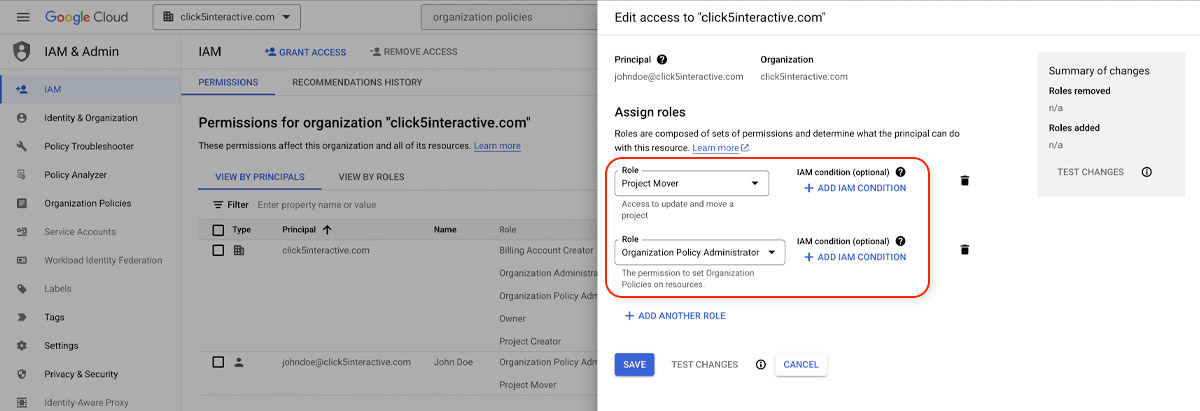
Task: Click the Settings gear icon
Action: (x=22, y=346)
